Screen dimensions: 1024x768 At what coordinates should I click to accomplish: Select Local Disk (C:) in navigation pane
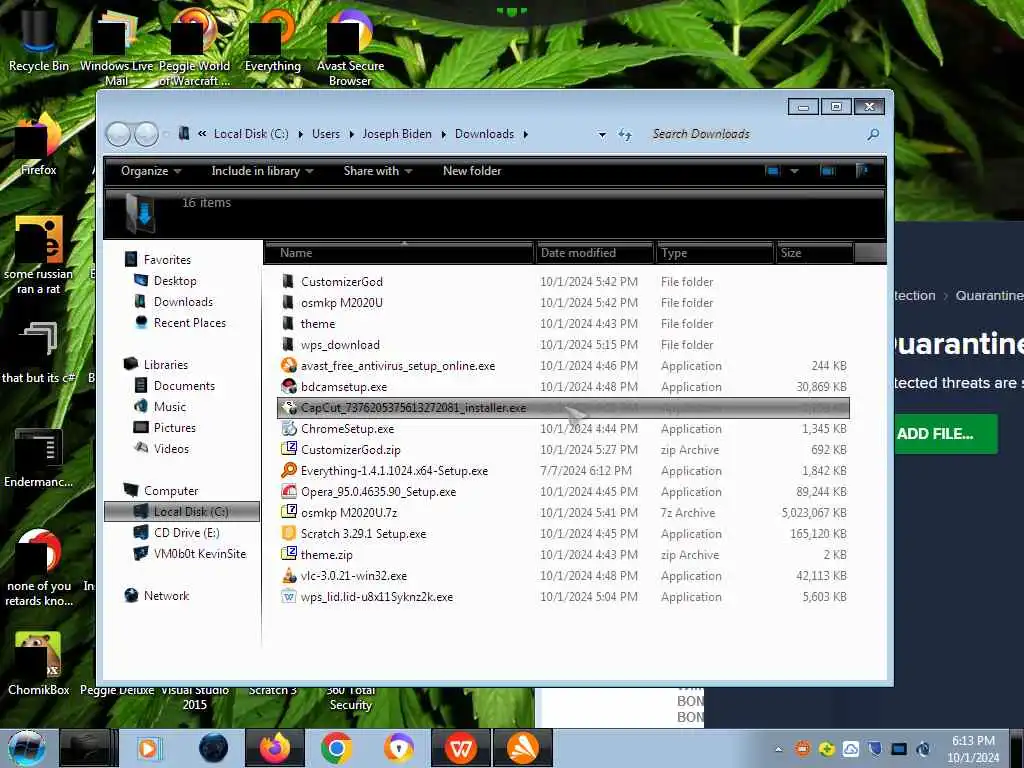tap(182, 511)
